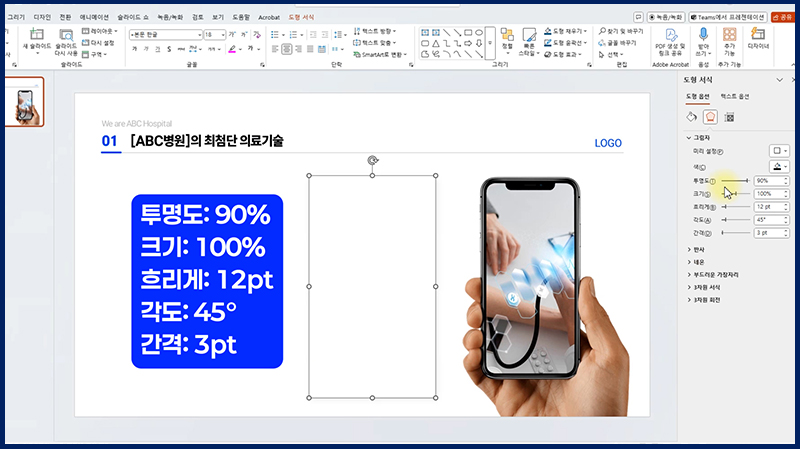Click the Reuse Slides (슬라이드 다시 사용) icon
The image size is (800, 449).
66,35
